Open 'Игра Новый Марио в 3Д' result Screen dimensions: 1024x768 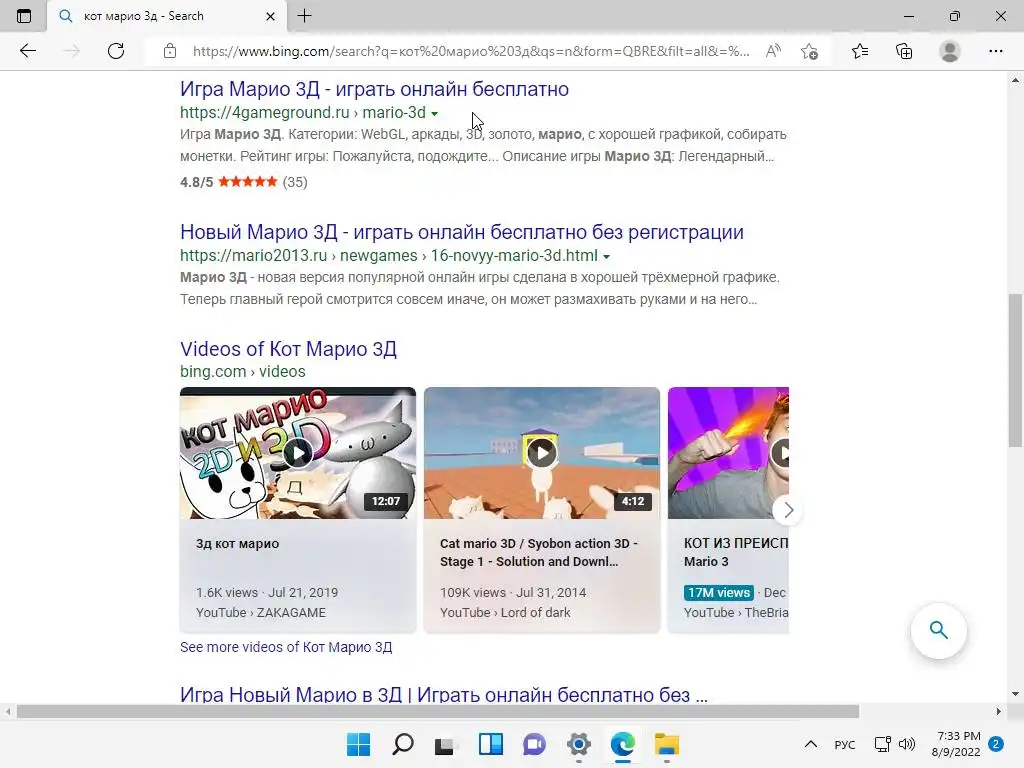pos(443,694)
